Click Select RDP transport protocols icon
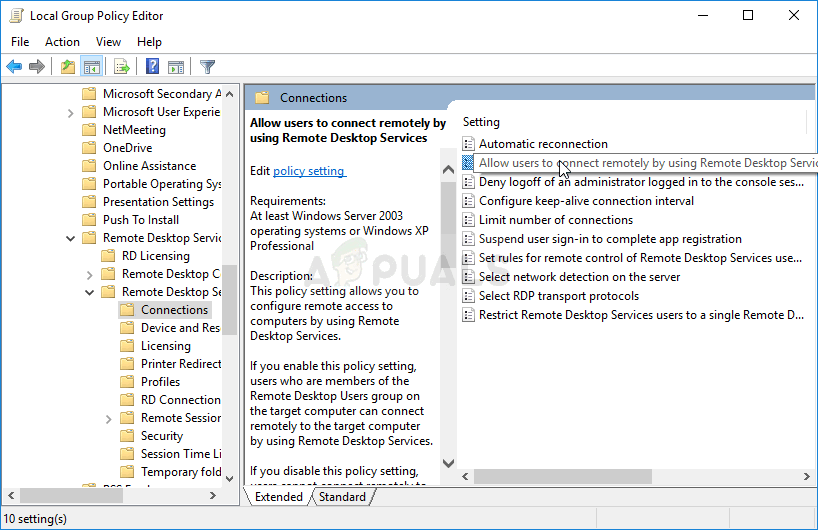This screenshot has height=530, width=818. point(468,296)
